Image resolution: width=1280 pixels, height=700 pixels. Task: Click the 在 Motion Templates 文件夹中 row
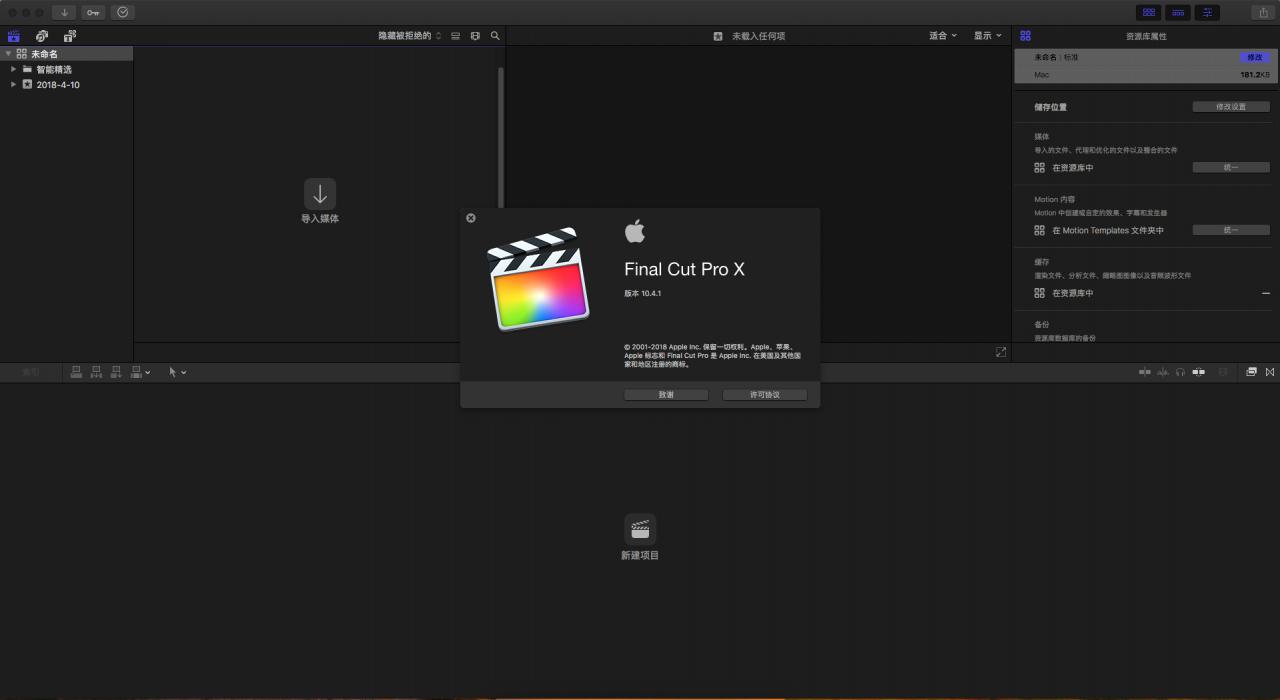coord(1099,230)
